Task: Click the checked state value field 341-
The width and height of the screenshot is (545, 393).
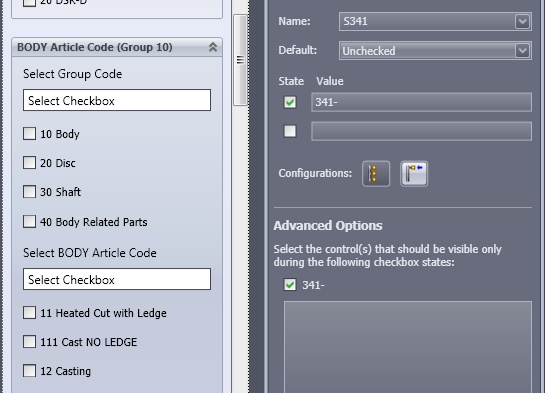Action: click(421, 102)
